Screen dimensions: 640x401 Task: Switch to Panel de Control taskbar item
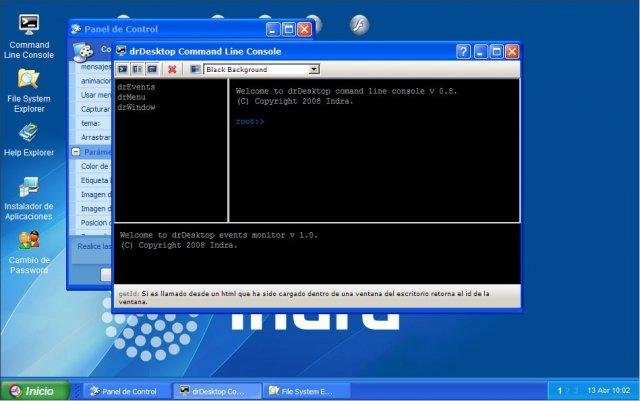click(126, 391)
